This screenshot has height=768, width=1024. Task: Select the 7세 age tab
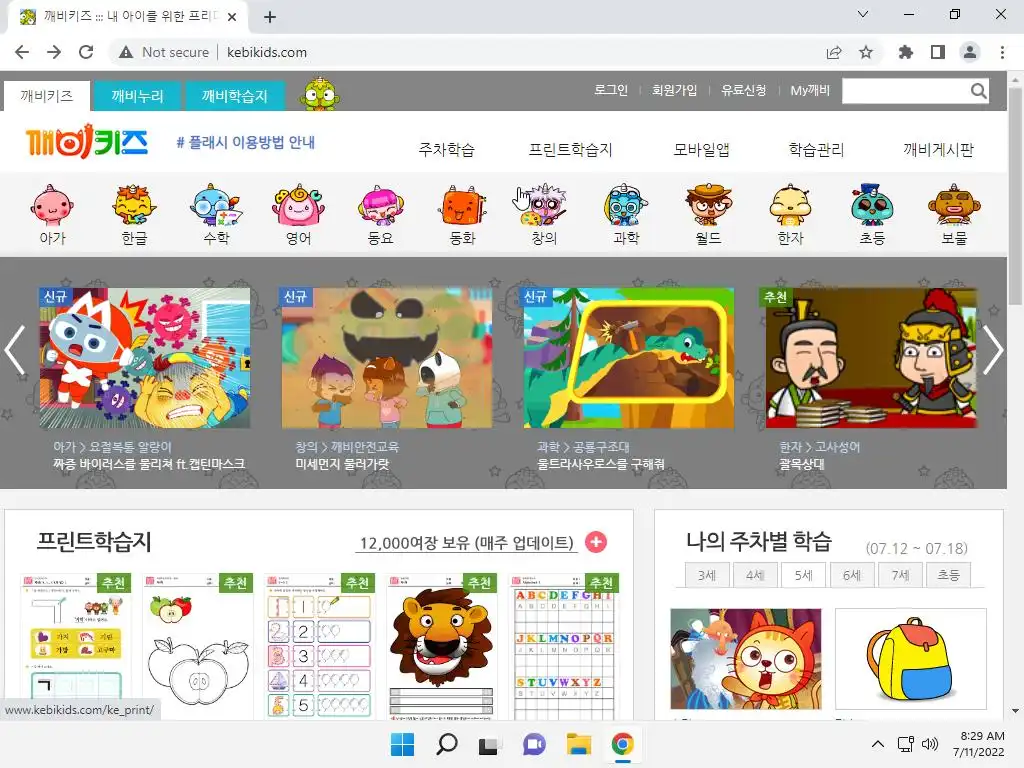tap(901, 575)
